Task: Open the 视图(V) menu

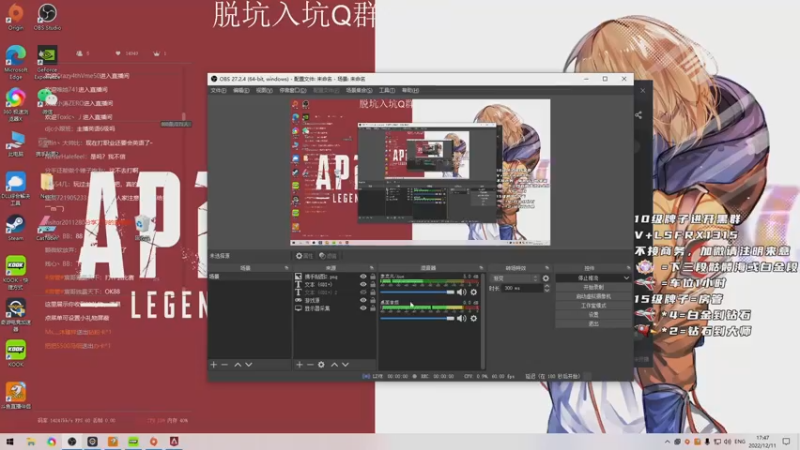Action: pos(264,90)
